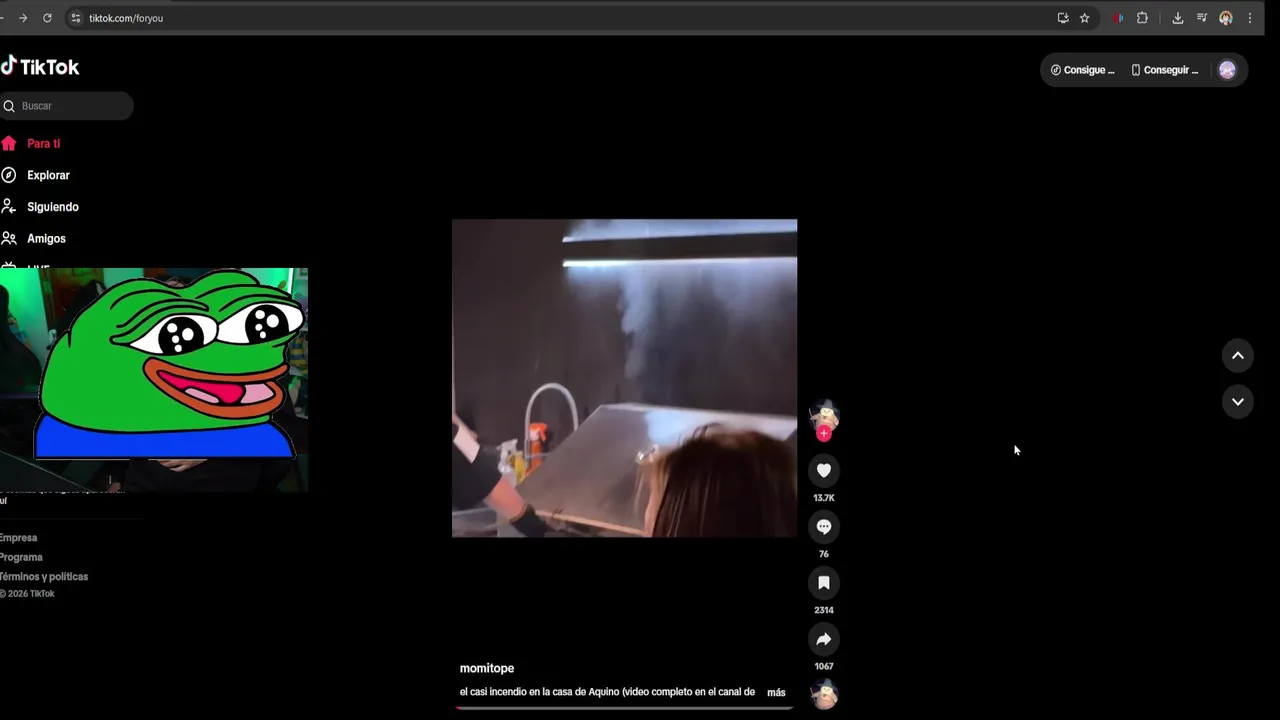Go to the previous video with the up chevron
Viewport: 1280px width, 720px height.
coord(1237,355)
